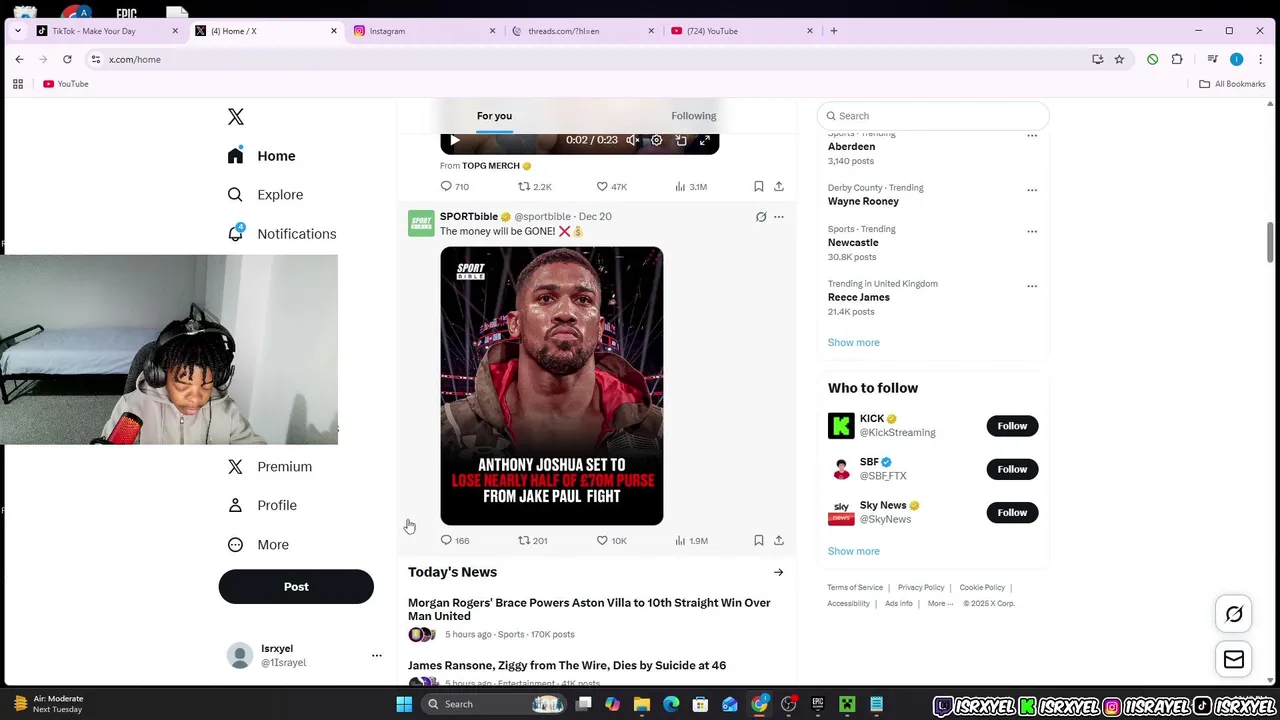Click the Post button
This screenshot has width=1280, height=720.
[296, 587]
